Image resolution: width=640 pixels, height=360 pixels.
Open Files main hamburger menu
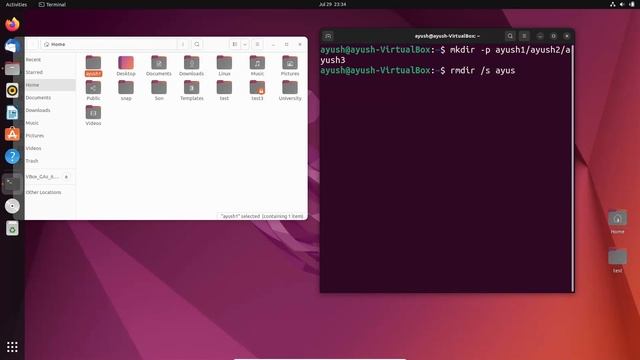click(x=258, y=44)
